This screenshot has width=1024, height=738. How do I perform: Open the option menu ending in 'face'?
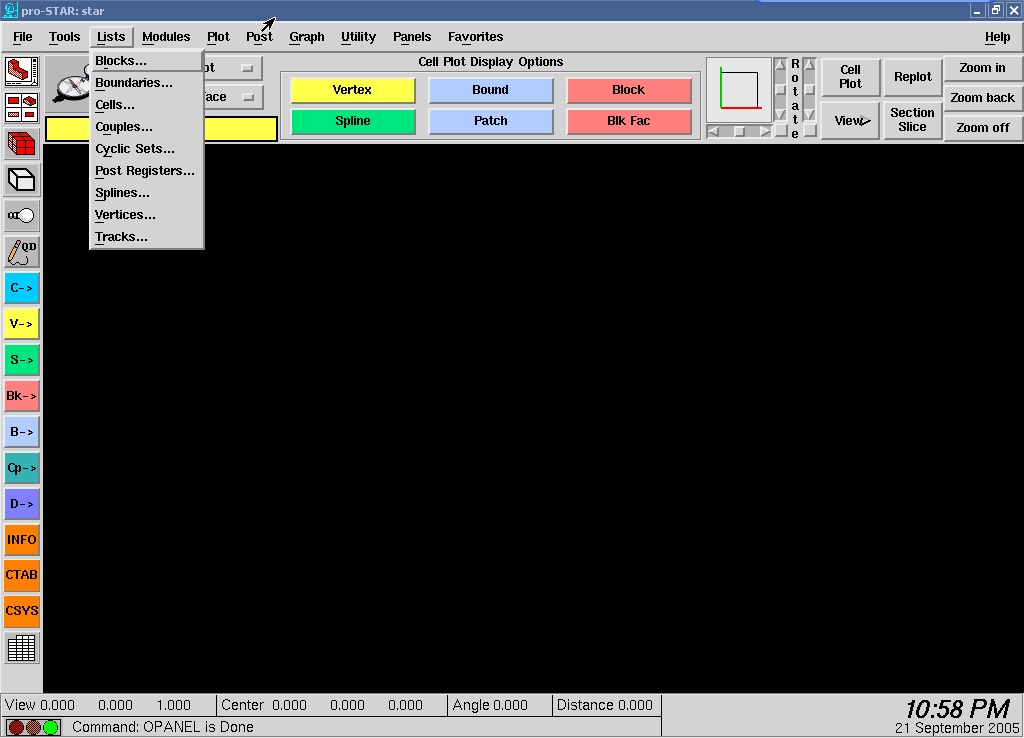pos(232,97)
